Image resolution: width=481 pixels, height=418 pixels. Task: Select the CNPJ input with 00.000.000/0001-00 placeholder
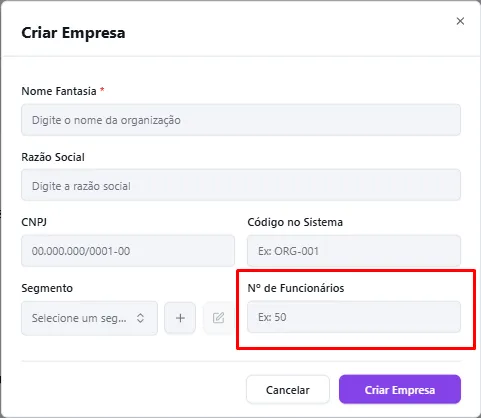coord(128,251)
